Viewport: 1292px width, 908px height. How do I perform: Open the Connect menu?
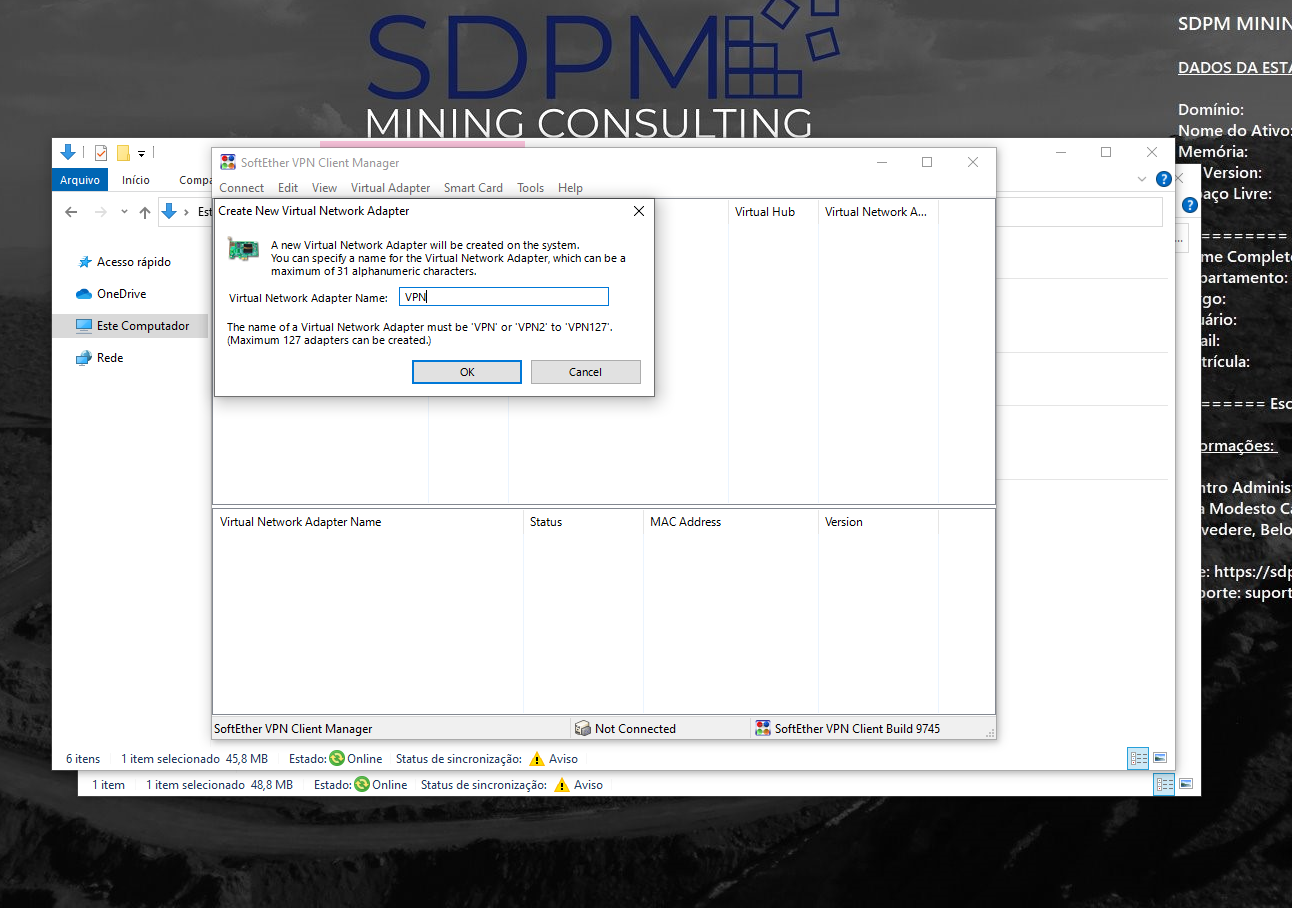241,188
